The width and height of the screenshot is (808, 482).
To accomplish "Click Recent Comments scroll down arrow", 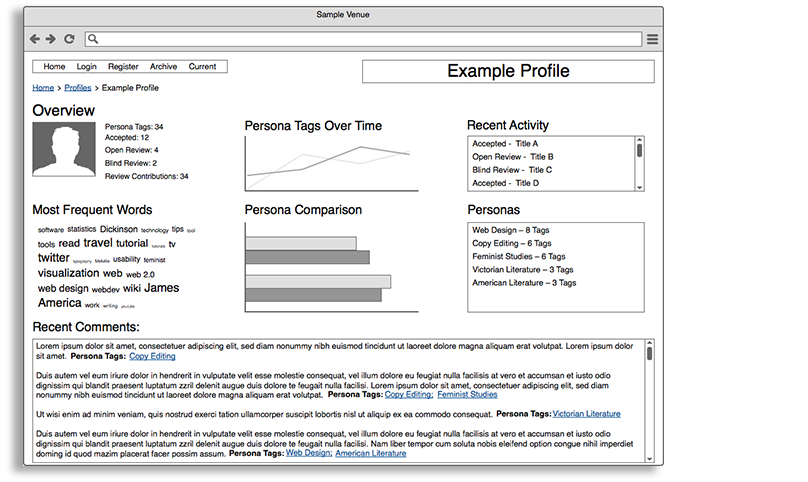I will [x=650, y=459].
